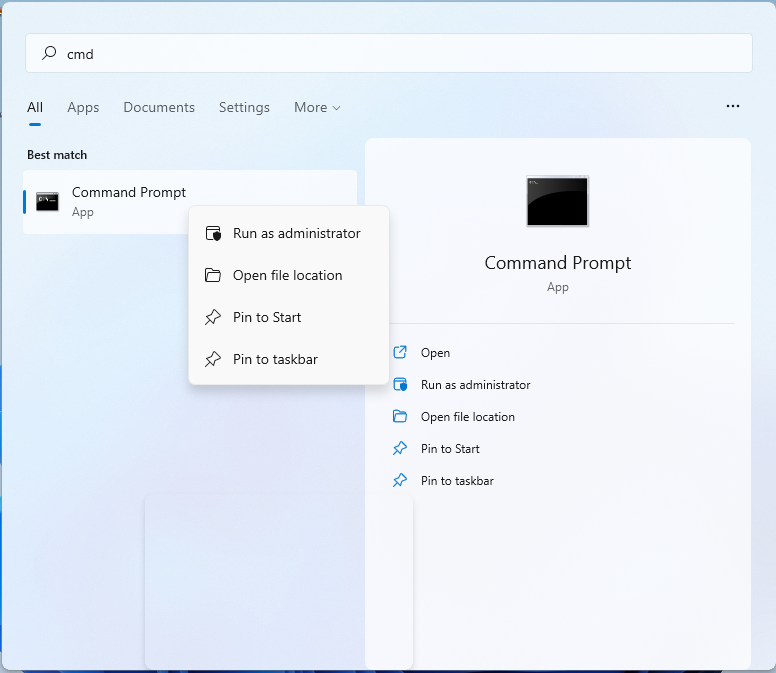Expand the More dropdown
Viewport: 776px width, 673px height.
click(x=317, y=107)
